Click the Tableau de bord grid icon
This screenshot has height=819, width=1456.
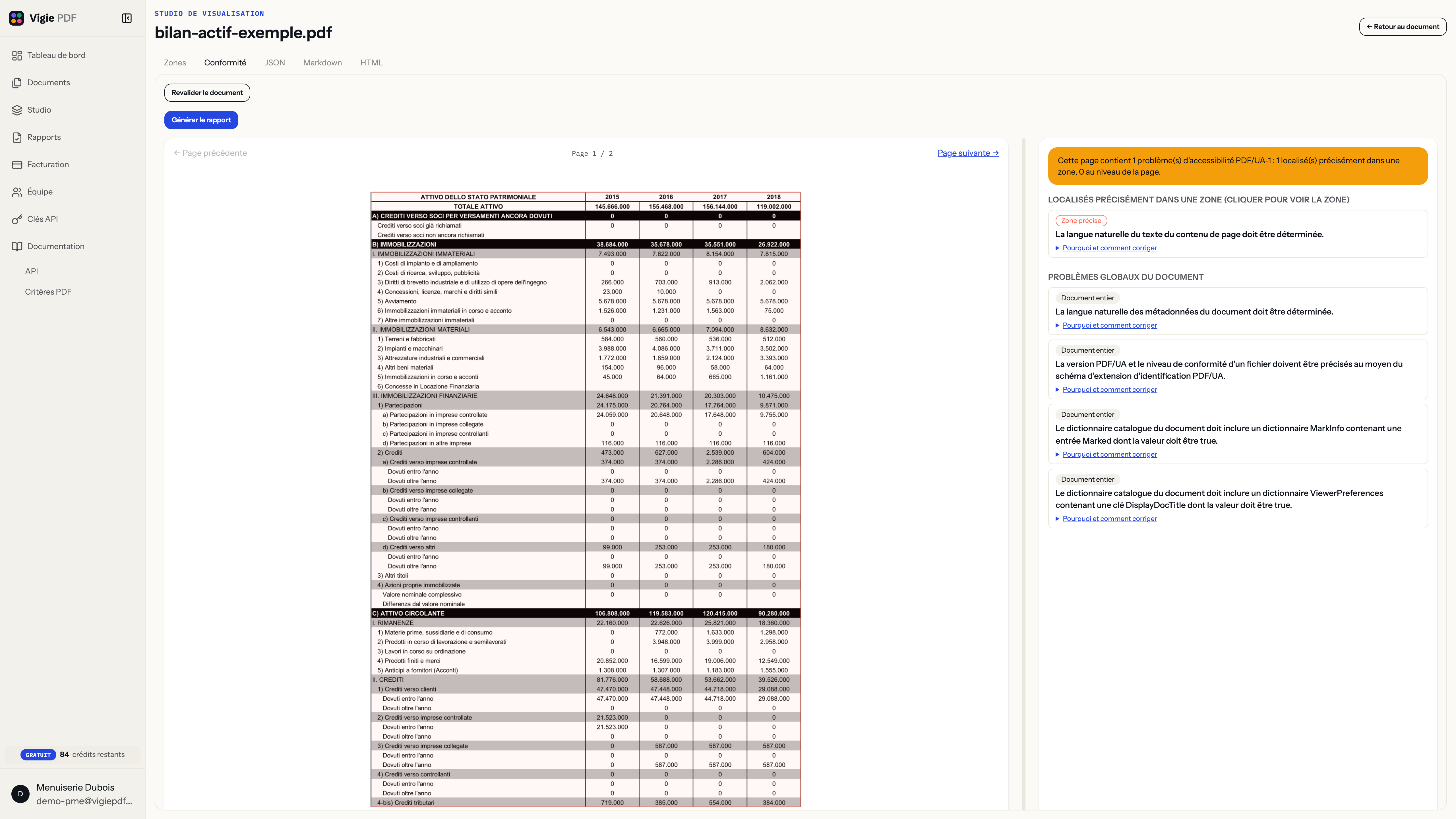tap(17, 55)
